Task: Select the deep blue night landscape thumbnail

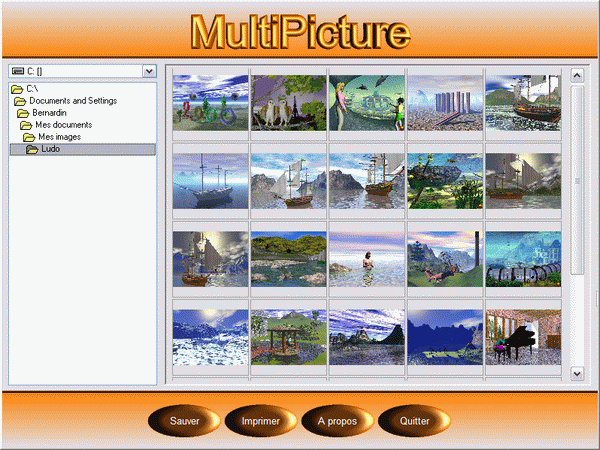Action: coord(445,337)
